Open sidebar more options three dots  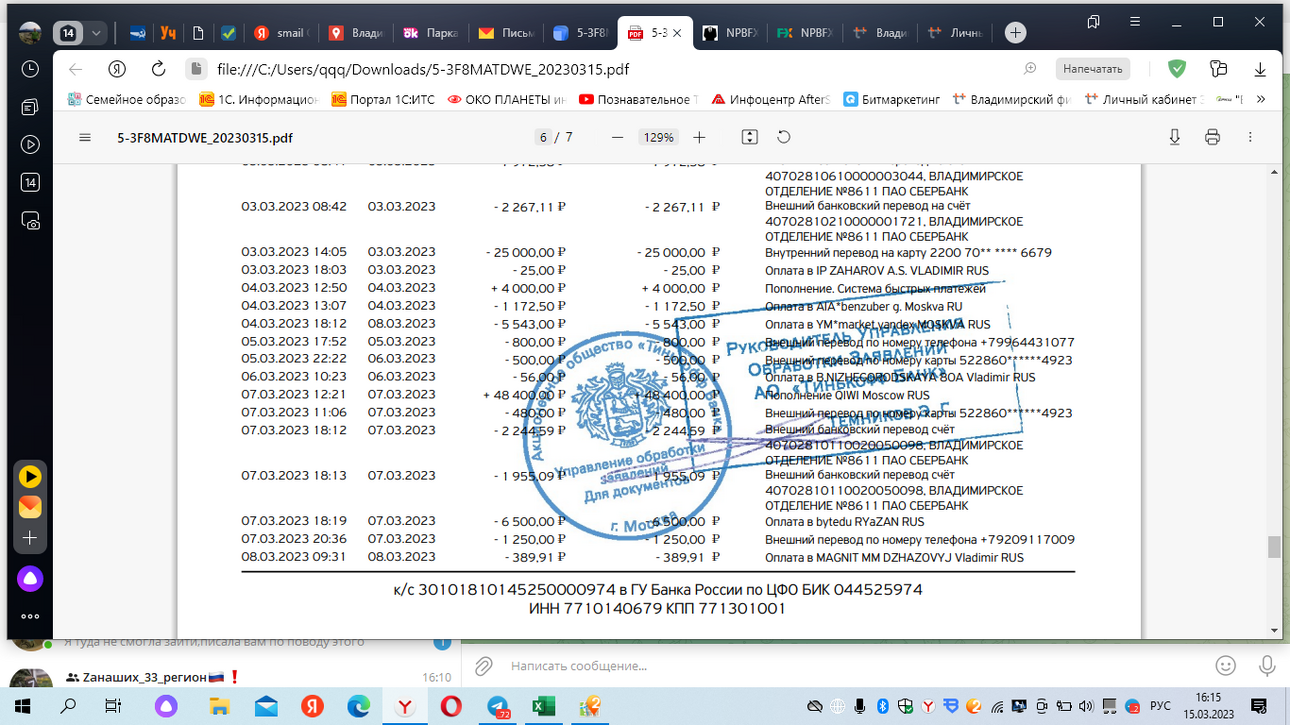click(x=30, y=616)
